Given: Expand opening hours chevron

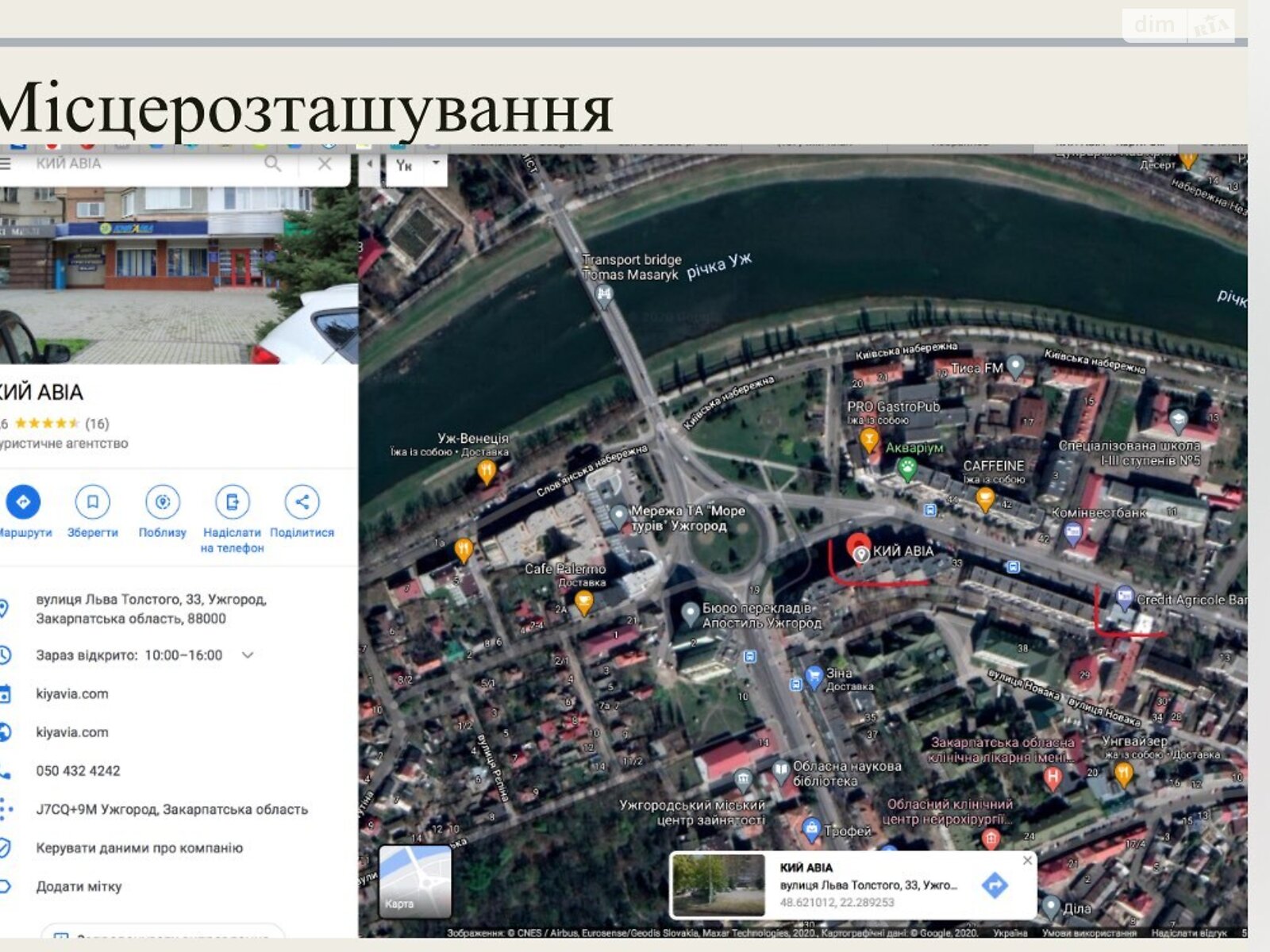Looking at the screenshot, I should (248, 655).
